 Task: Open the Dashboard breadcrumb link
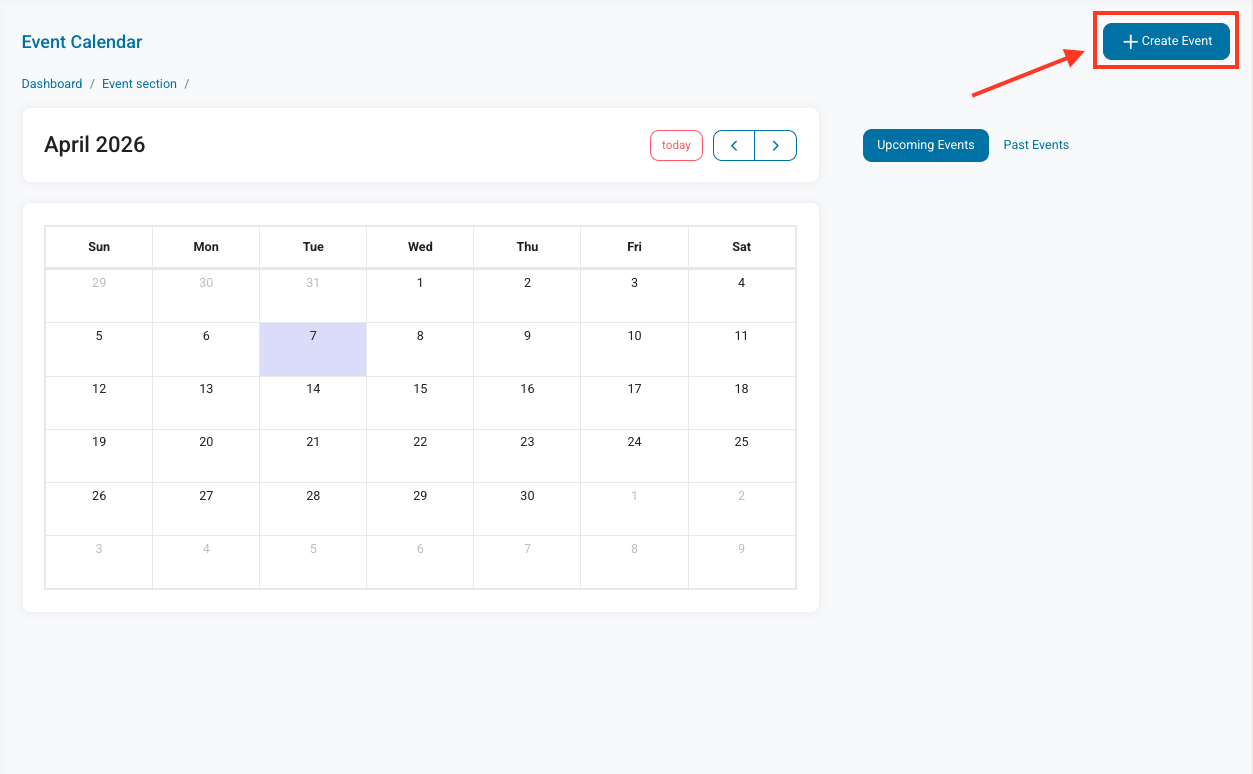pos(52,84)
